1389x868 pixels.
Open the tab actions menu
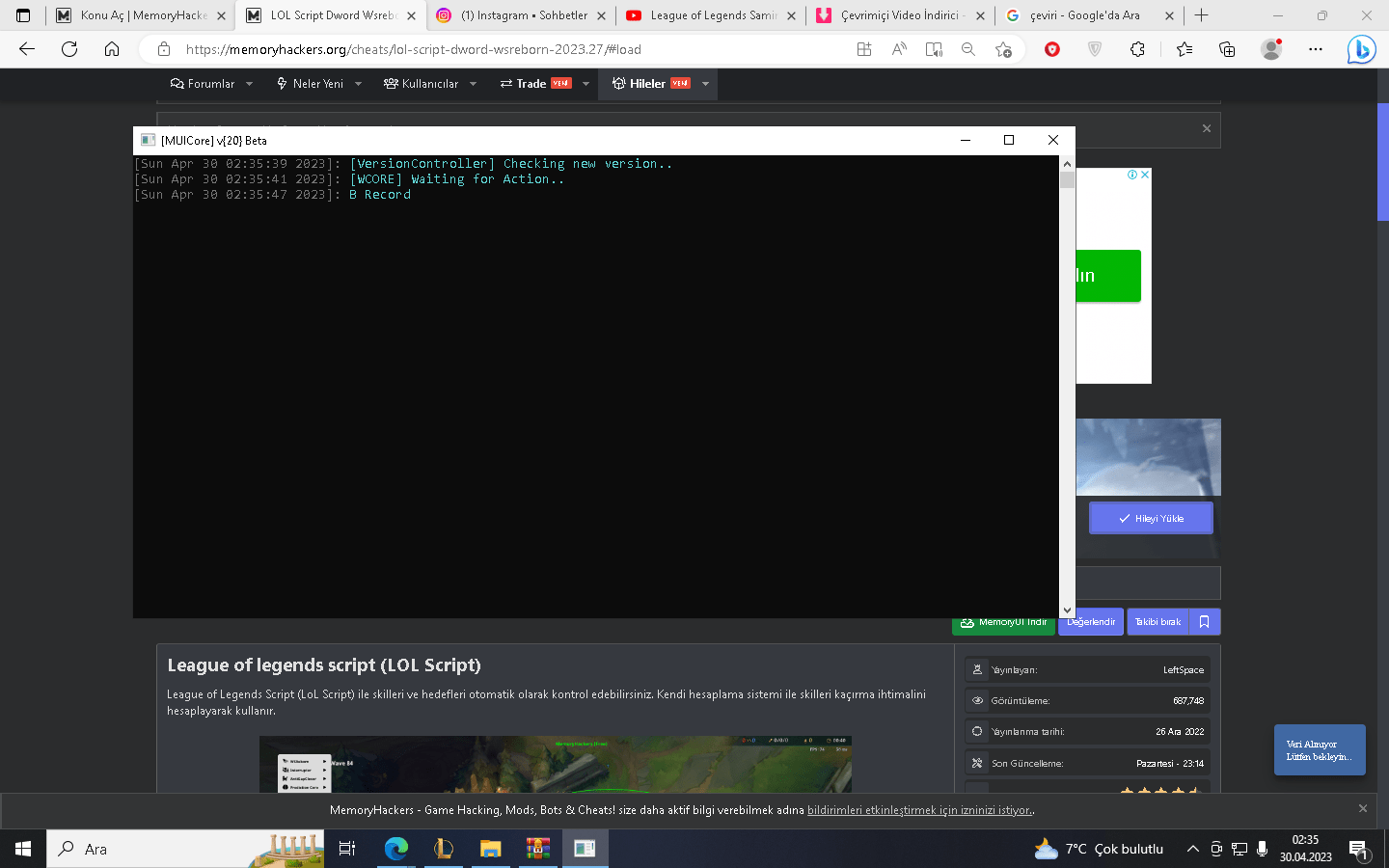click(23, 15)
